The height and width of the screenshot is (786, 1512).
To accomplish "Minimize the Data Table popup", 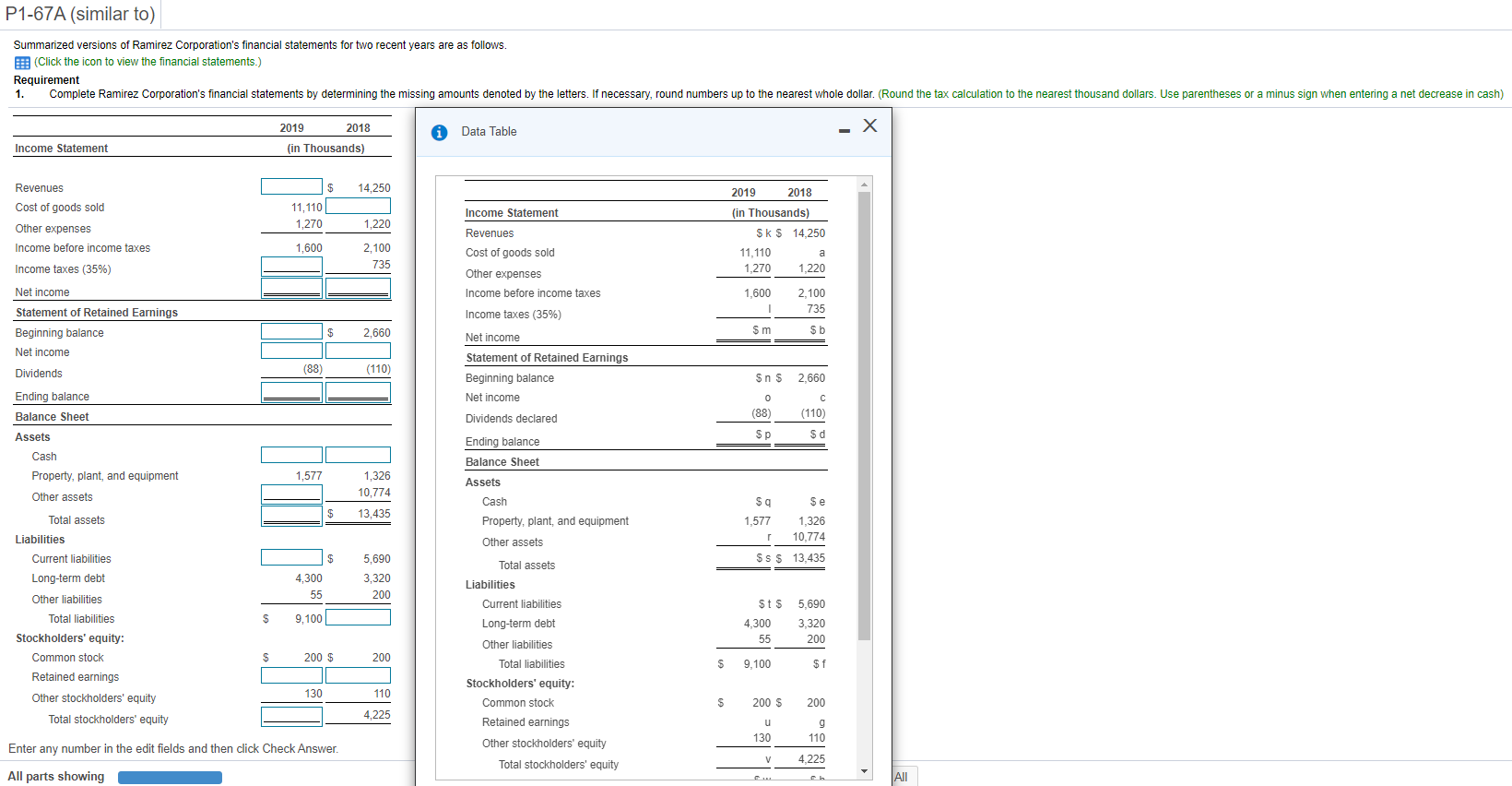I will click(x=845, y=131).
